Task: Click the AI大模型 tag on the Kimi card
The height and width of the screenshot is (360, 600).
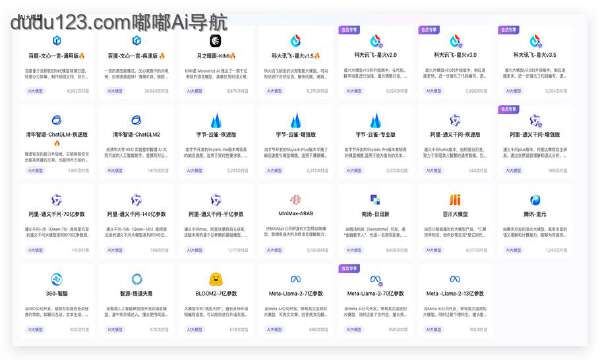Action: click(x=194, y=91)
